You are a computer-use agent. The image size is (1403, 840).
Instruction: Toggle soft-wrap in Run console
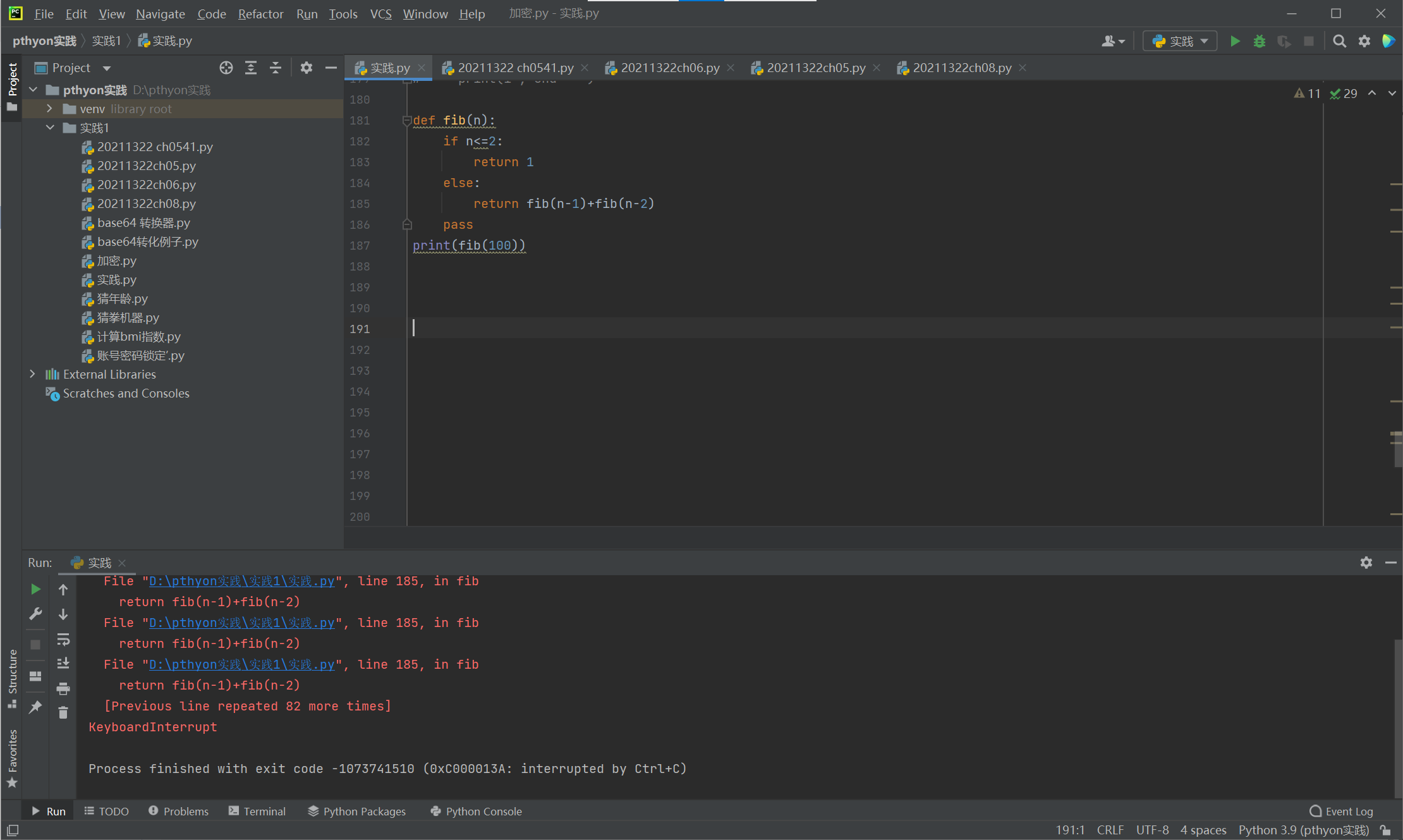click(63, 639)
